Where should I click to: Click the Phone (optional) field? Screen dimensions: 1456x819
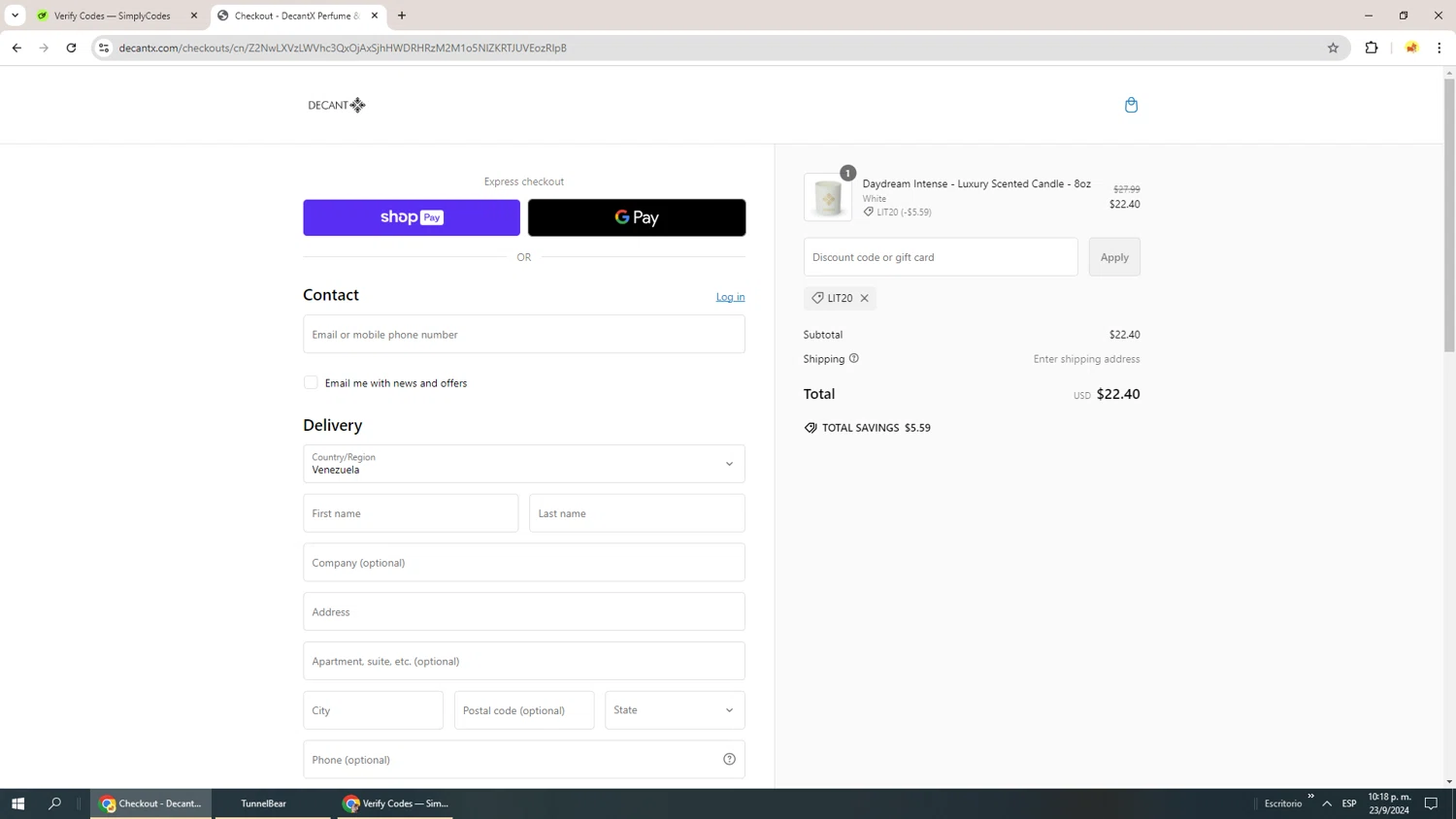tap(524, 759)
